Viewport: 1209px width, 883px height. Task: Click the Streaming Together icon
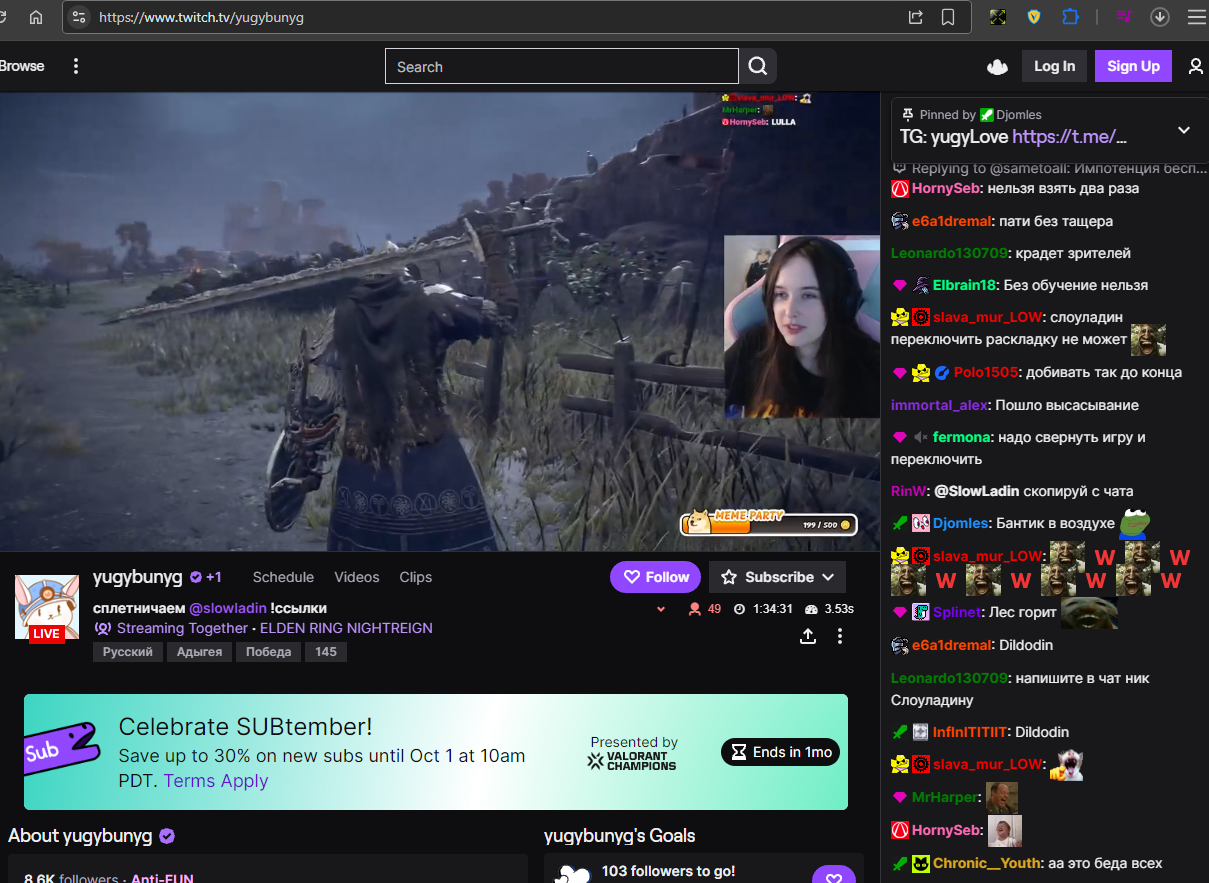(102, 628)
